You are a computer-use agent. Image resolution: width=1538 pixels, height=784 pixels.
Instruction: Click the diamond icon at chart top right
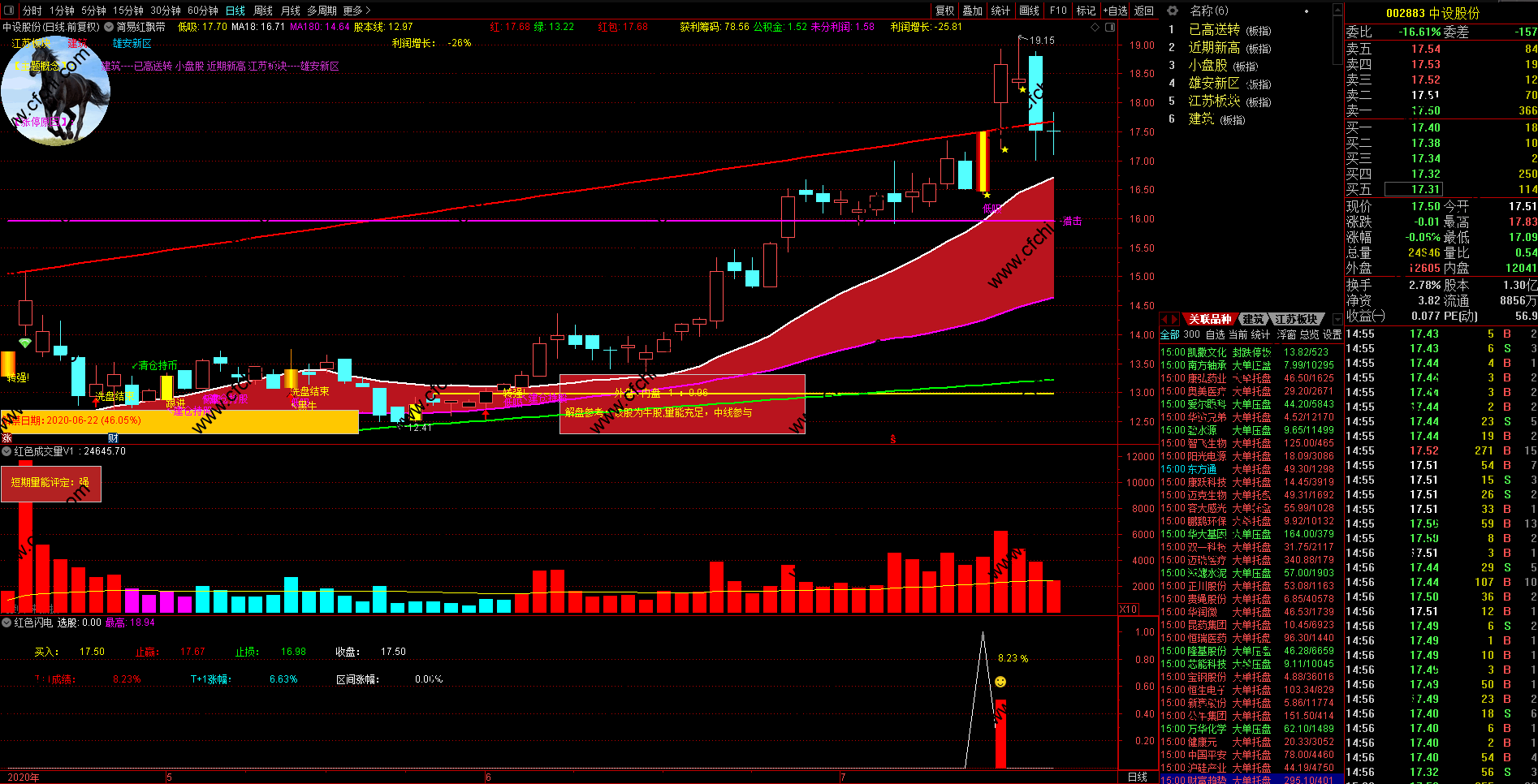(x=1095, y=27)
